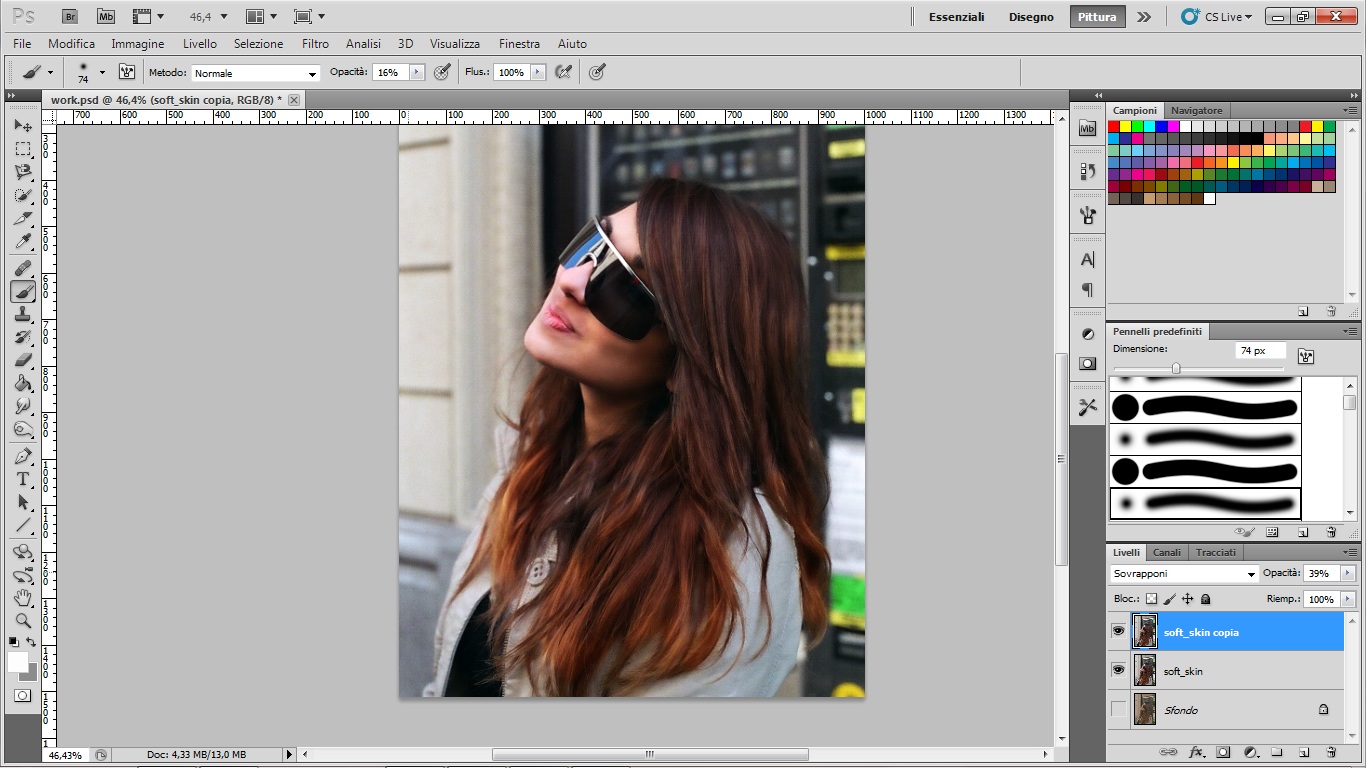The image size is (1366, 768).
Task: Switch to the Tracciati tab
Action: [x=1216, y=552]
